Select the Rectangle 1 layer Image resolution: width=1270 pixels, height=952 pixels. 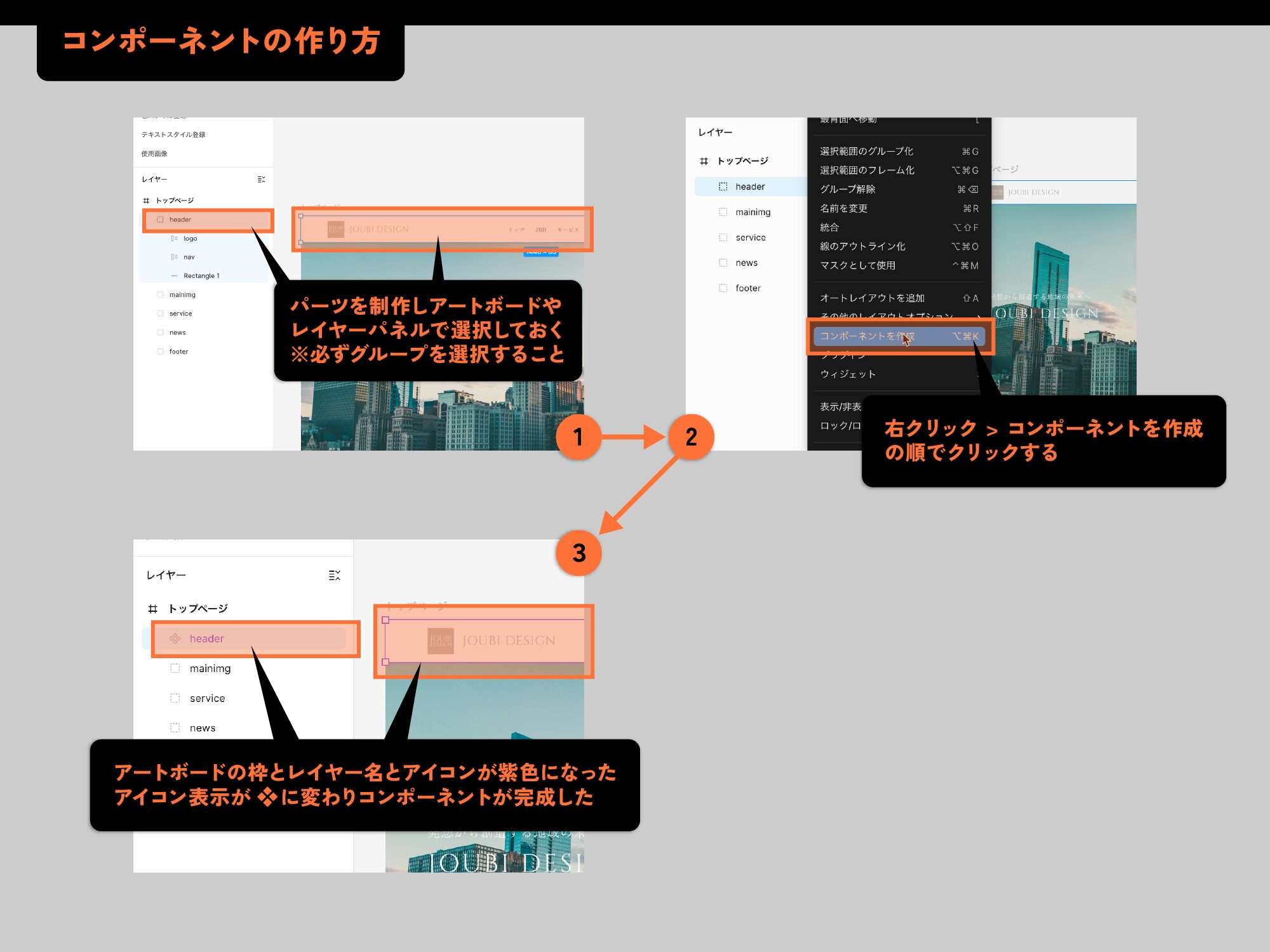coord(204,276)
